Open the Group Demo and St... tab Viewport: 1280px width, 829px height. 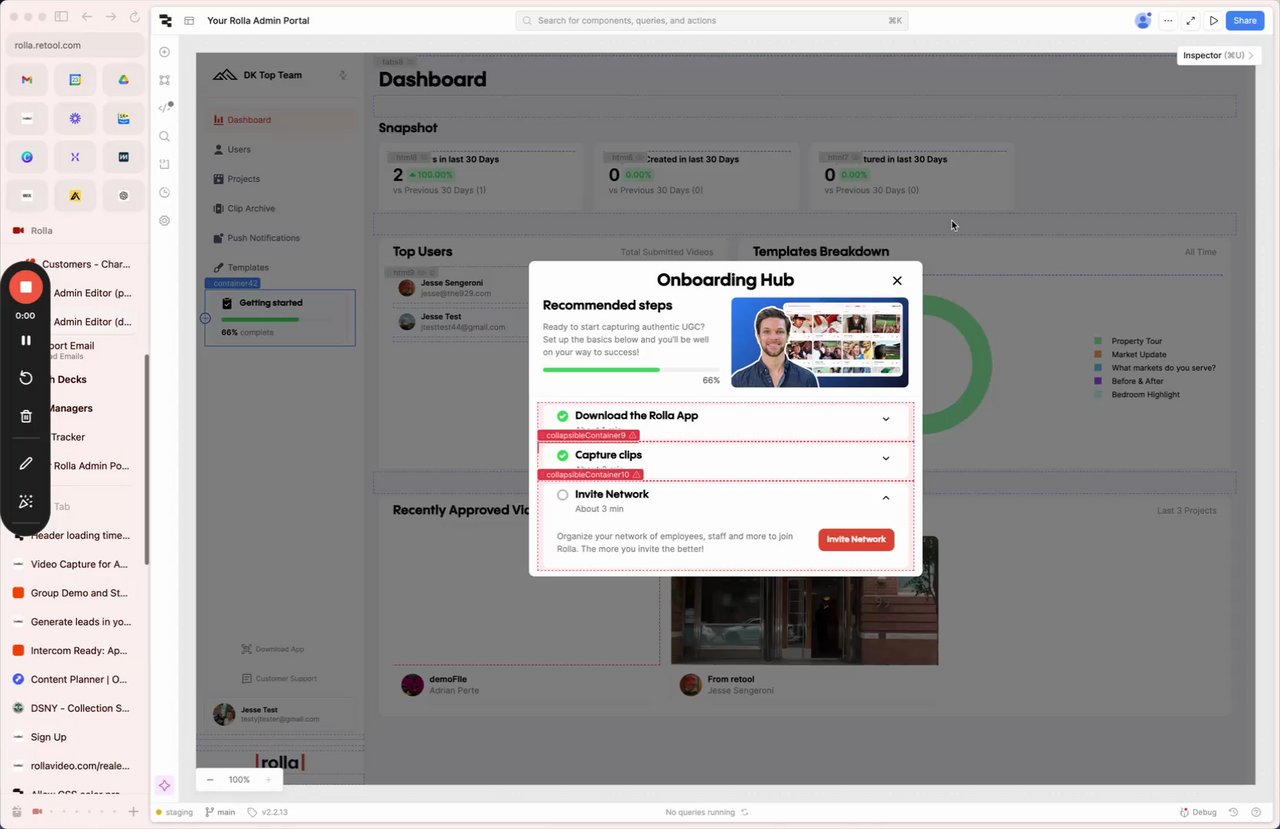75,593
